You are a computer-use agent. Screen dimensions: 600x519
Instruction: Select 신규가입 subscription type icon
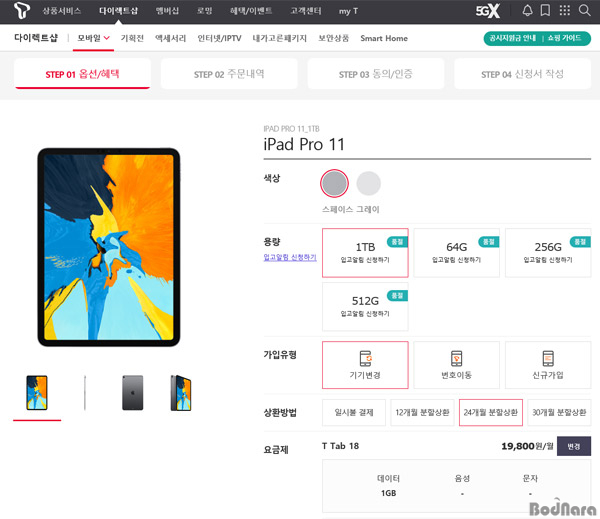click(x=548, y=358)
